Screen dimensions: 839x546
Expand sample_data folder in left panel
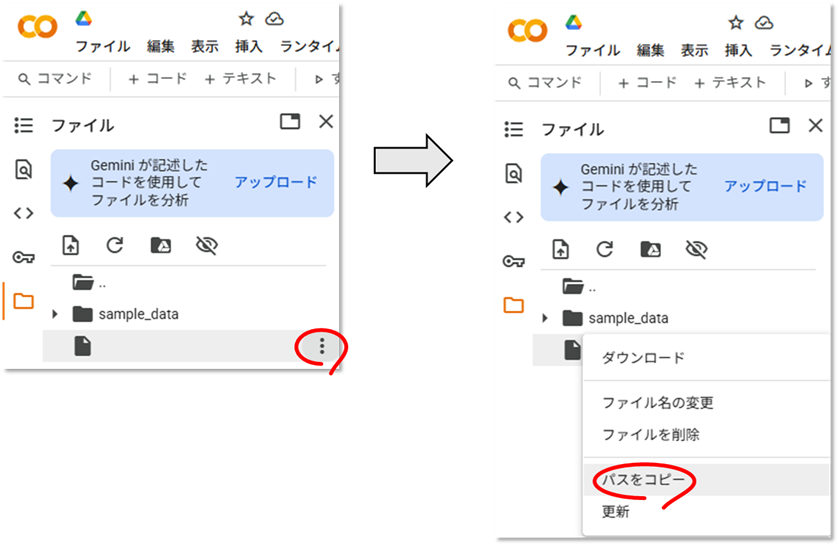tap(55, 314)
